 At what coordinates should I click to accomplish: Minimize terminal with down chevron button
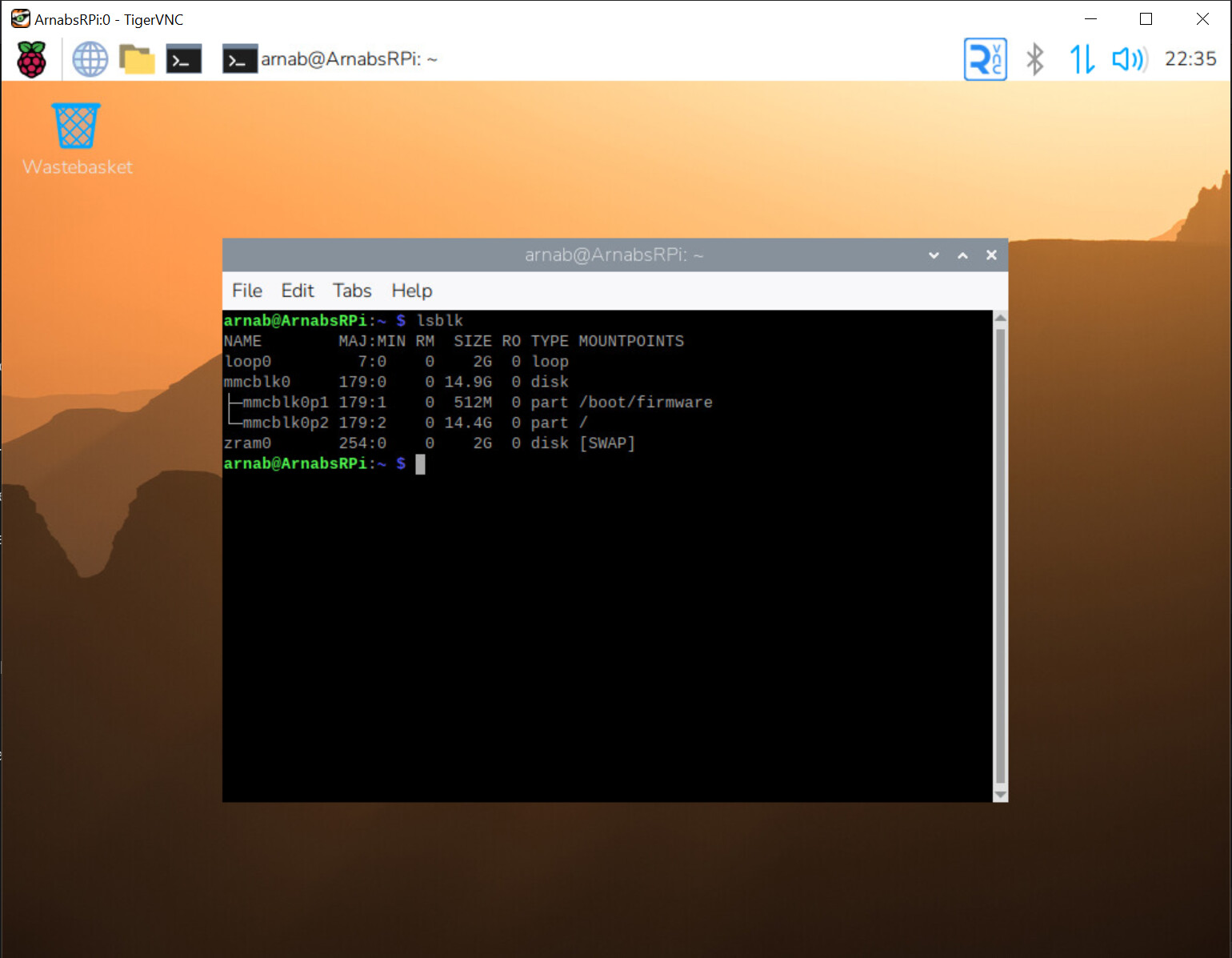[x=934, y=255]
